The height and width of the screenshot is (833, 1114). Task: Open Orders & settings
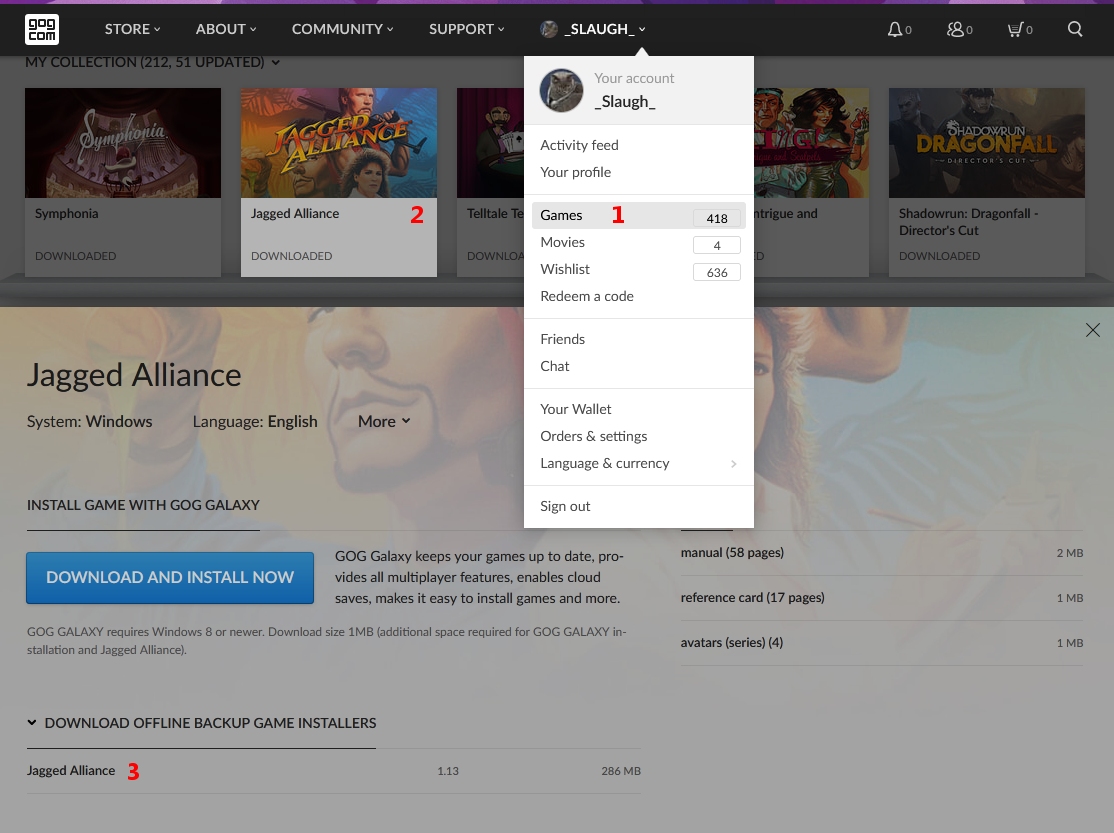click(594, 436)
